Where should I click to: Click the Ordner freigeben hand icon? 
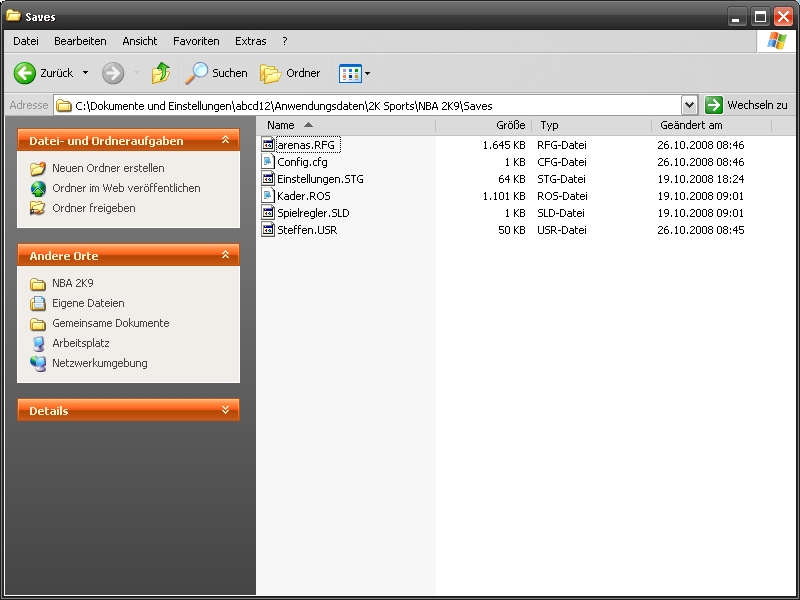coord(38,208)
